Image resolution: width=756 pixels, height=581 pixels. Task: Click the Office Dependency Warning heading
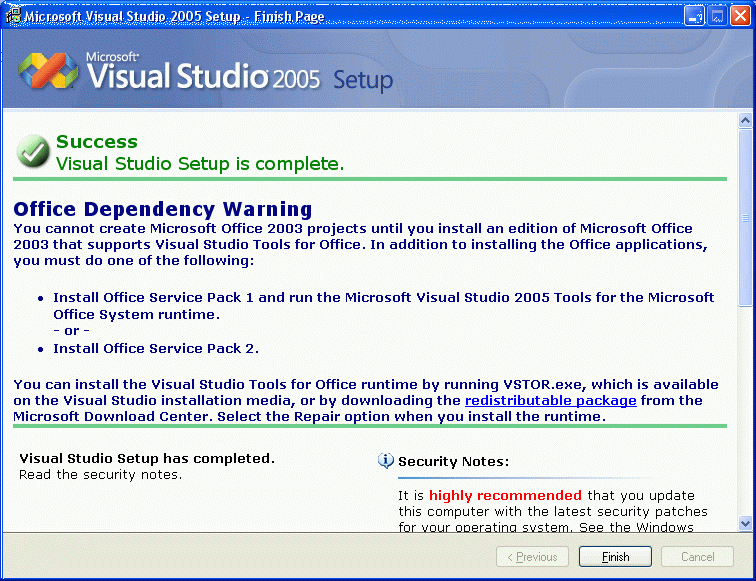tap(163, 209)
